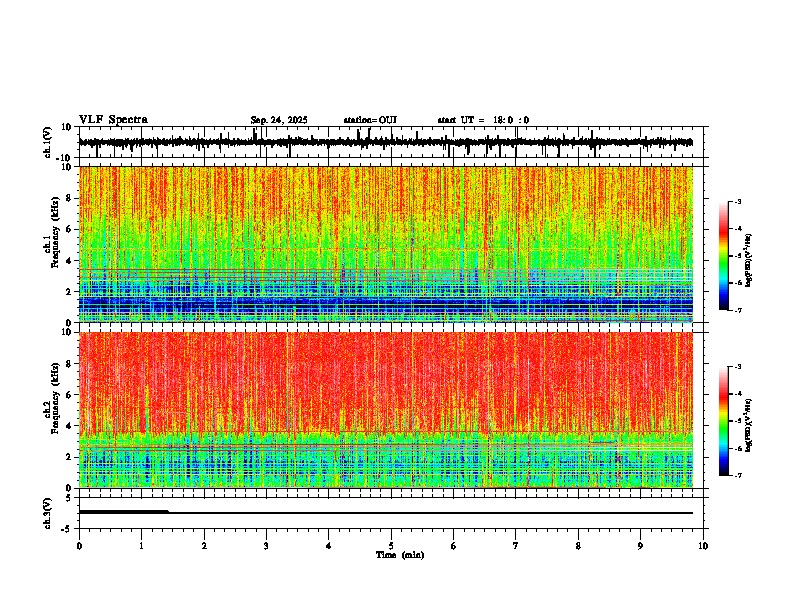The width and height of the screenshot is (792, 612).
Task: Click the "-5" tick on ch.3(V) axis
Action: (x=67, y=529)
